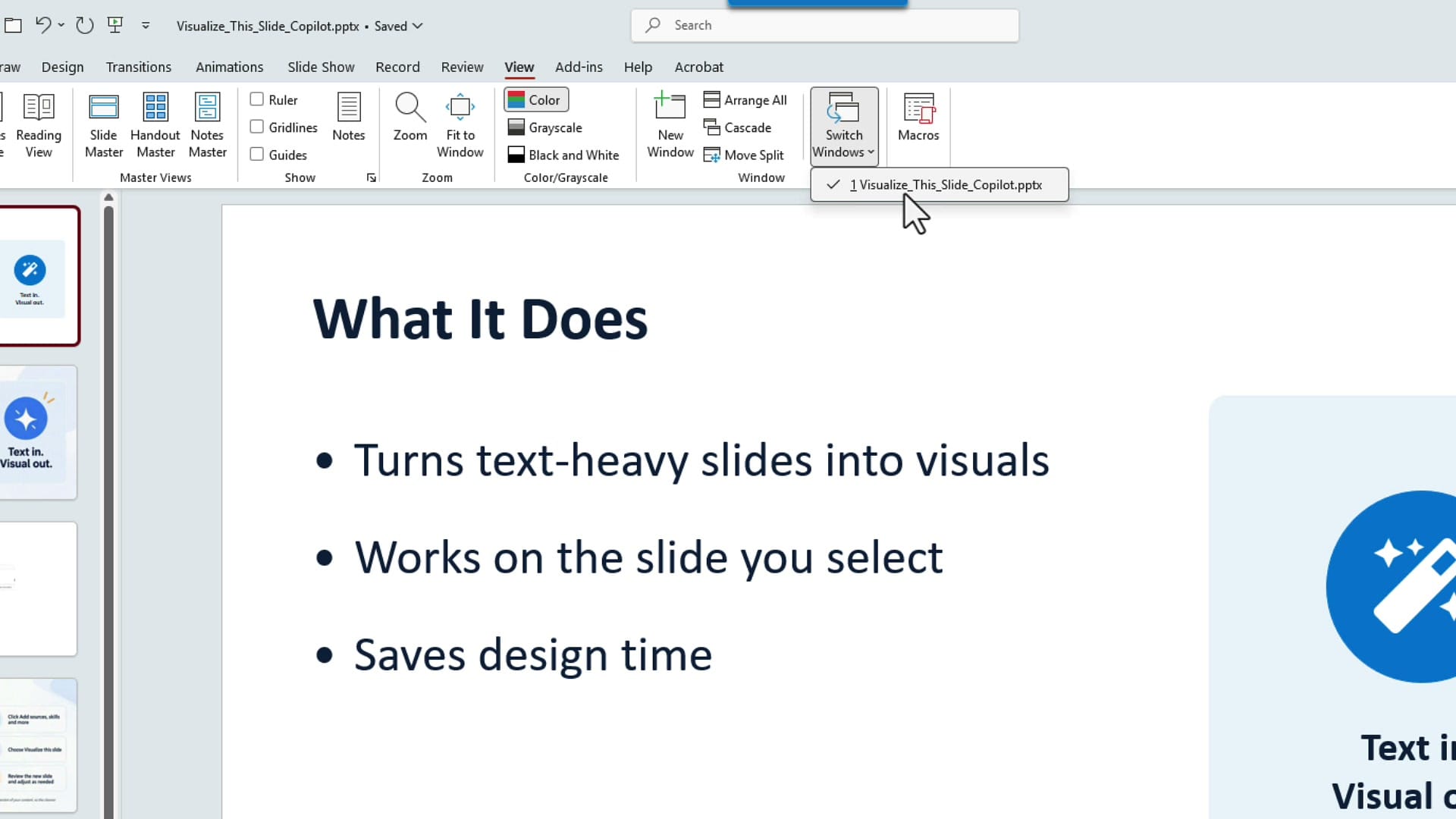Select the third slide thumbnail

click(38, 588)
